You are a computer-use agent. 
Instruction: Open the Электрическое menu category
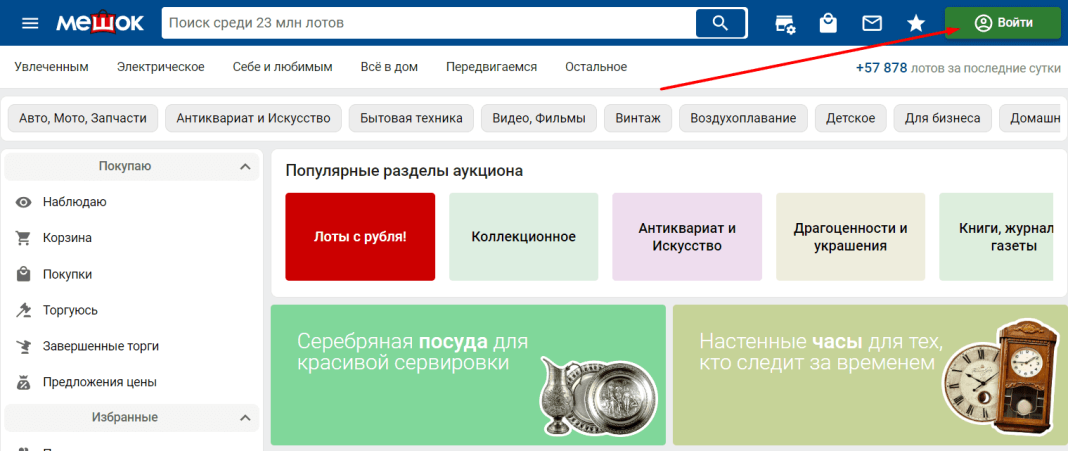tap(160, 67)
